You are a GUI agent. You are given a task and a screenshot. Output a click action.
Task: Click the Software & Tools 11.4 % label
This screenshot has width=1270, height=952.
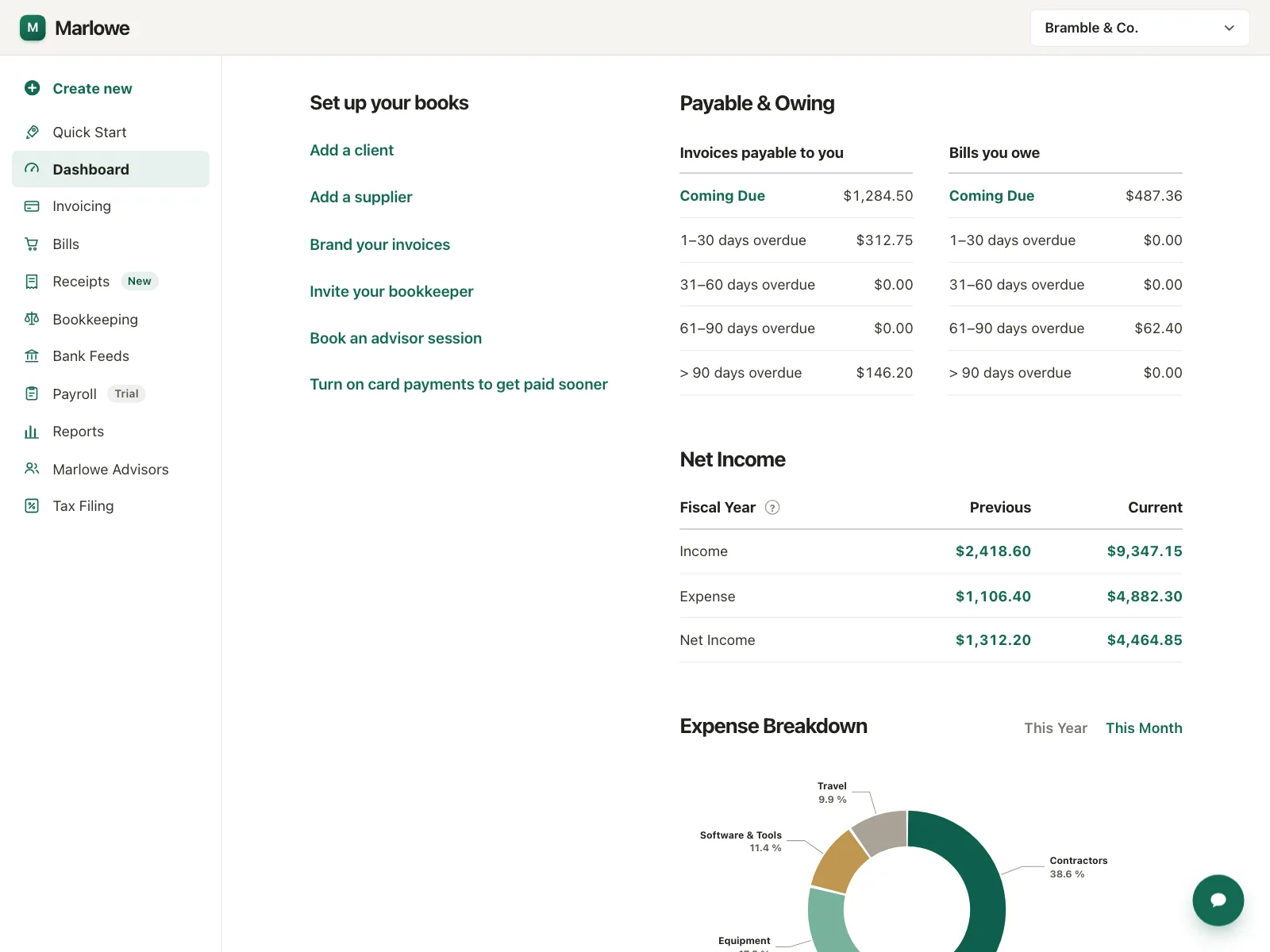pyautogui.click(x=741, y=842)
